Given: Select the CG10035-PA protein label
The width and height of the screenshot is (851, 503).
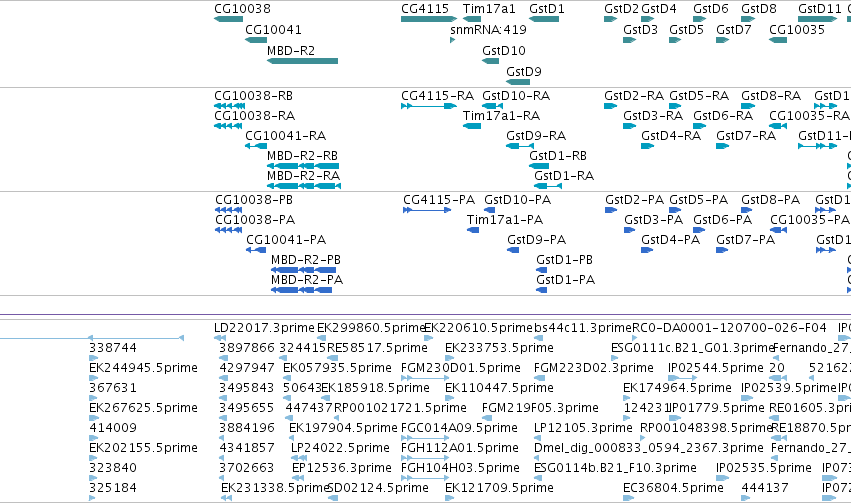Looking at the screenshot, I should pos(810,220).
